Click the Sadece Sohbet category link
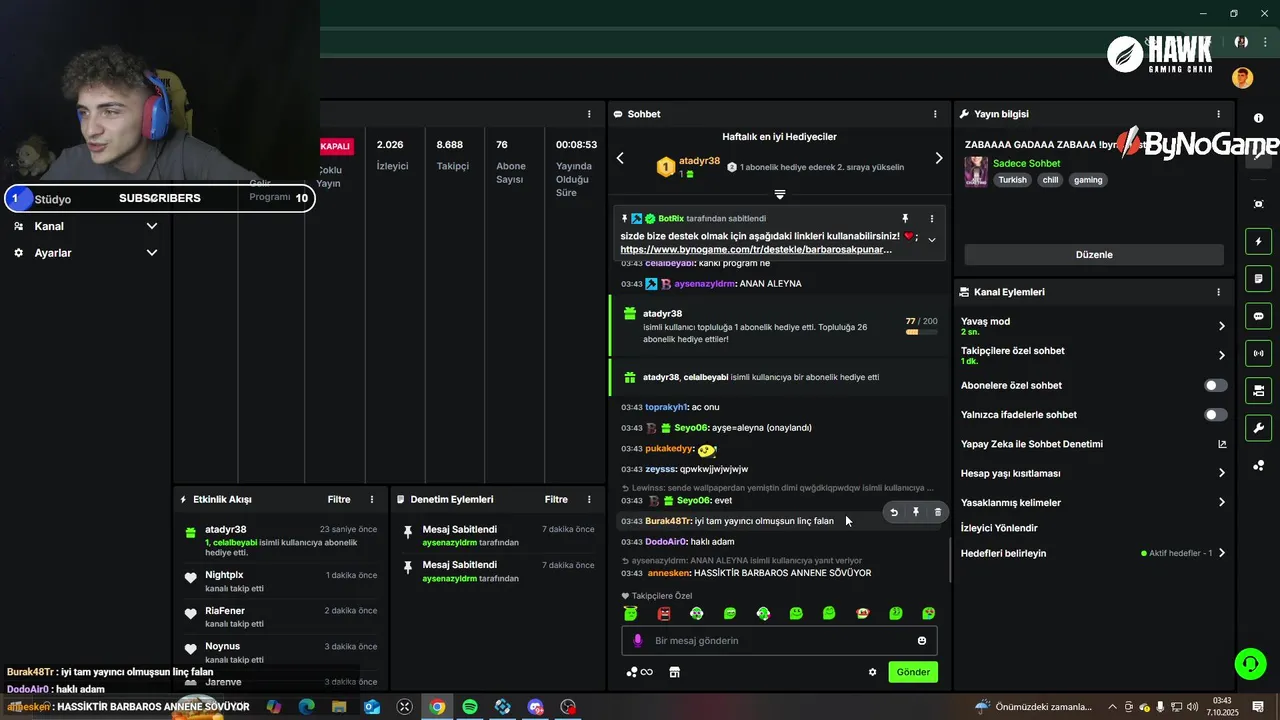Screen dimensions: 1280x720 point(1027,163)
